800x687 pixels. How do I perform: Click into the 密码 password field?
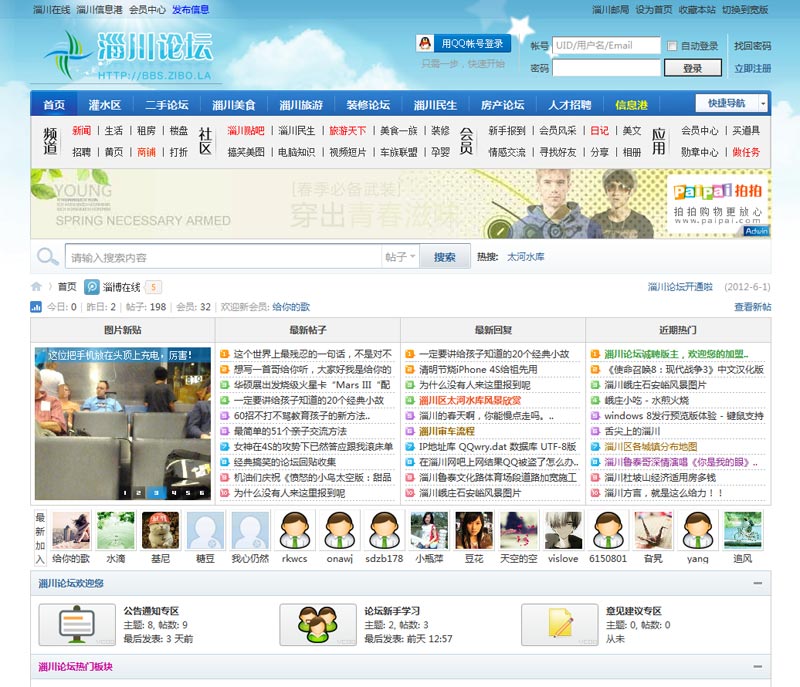tap(606, 68)
